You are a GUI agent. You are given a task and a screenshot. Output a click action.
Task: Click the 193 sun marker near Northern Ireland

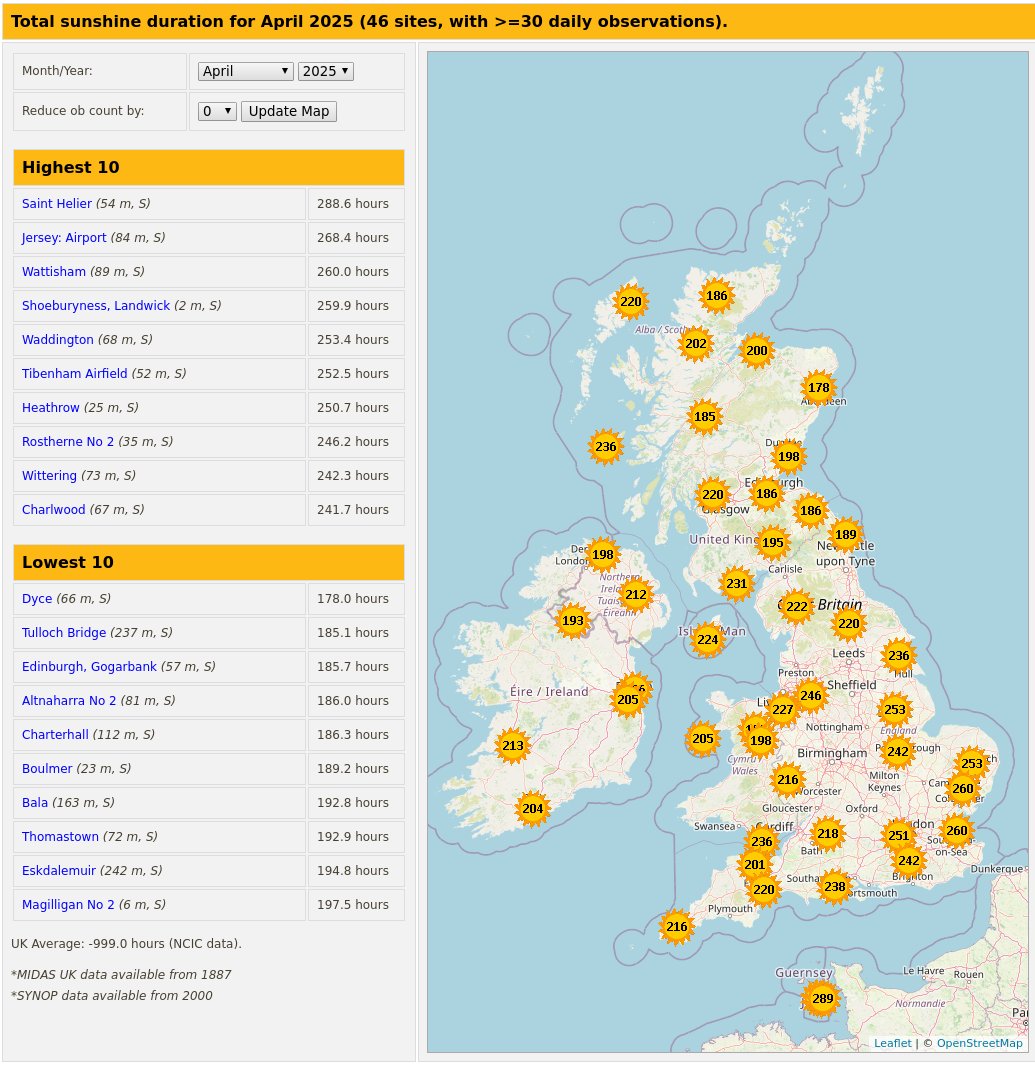572,620
